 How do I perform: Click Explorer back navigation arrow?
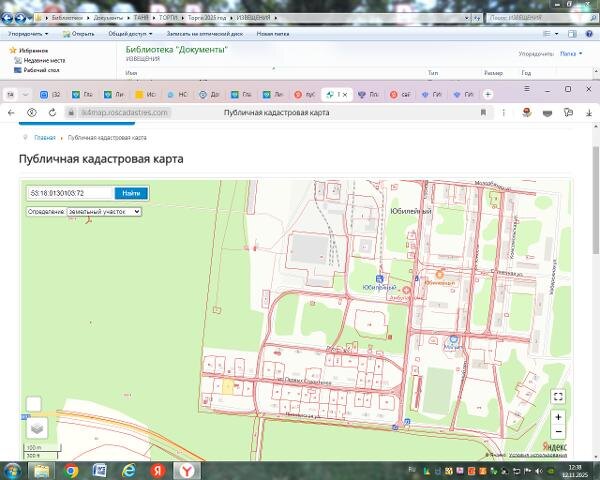(7, 18)
